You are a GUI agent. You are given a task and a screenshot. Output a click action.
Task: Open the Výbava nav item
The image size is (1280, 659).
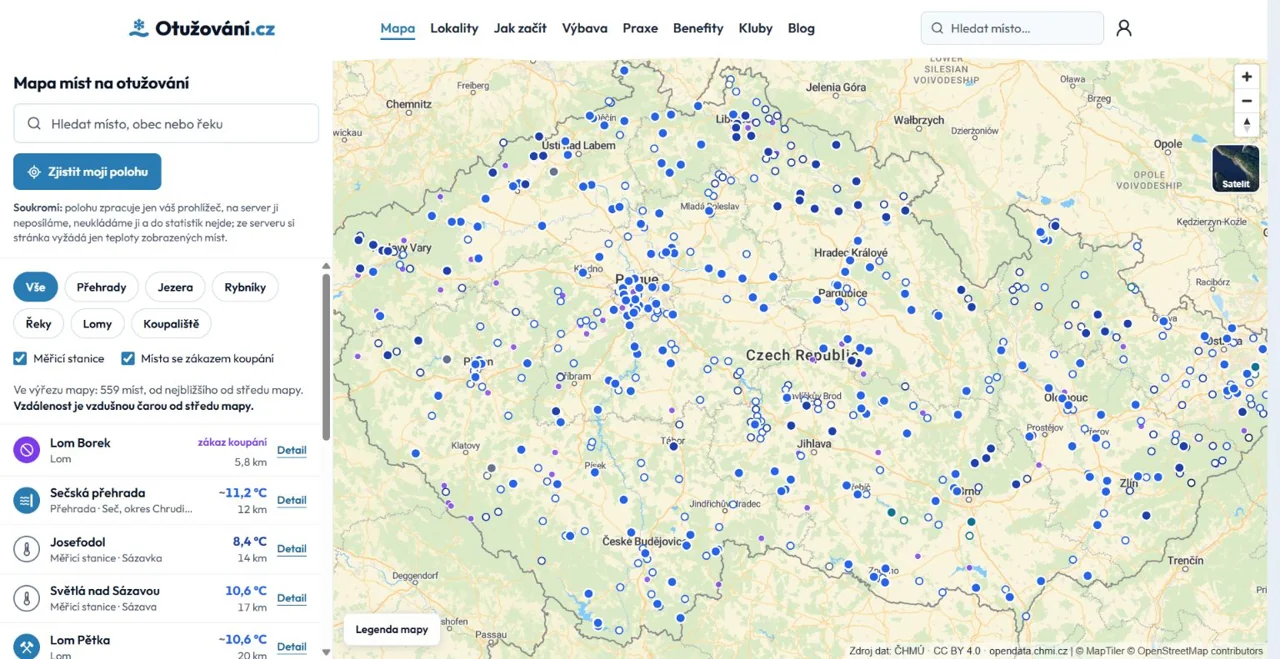click(585, 28)
